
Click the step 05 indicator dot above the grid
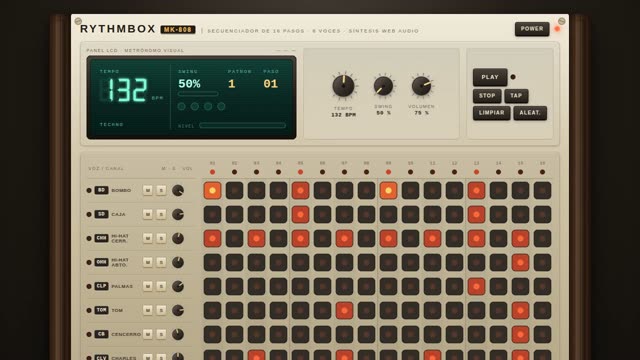tap(300, 172)
